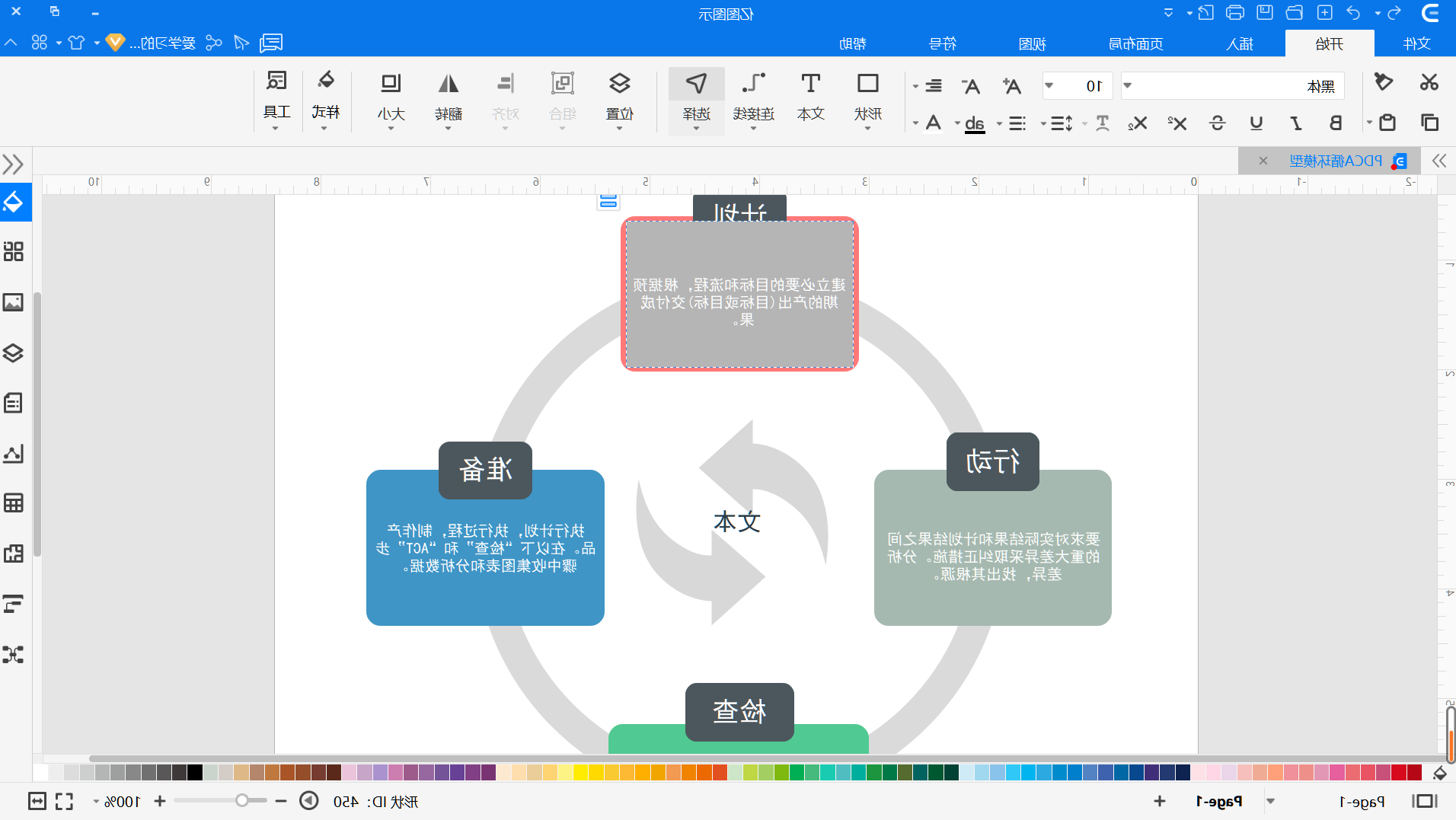Open the chart panel sidebar icon
This screenshot has width=1456, height=820.
(x=13, y=454)
